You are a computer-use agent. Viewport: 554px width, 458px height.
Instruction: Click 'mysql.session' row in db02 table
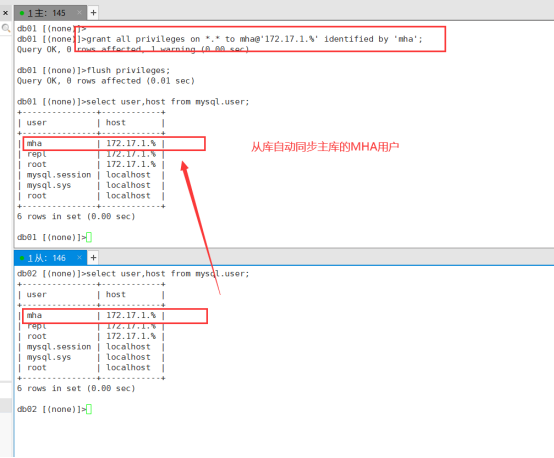(91, 347)
